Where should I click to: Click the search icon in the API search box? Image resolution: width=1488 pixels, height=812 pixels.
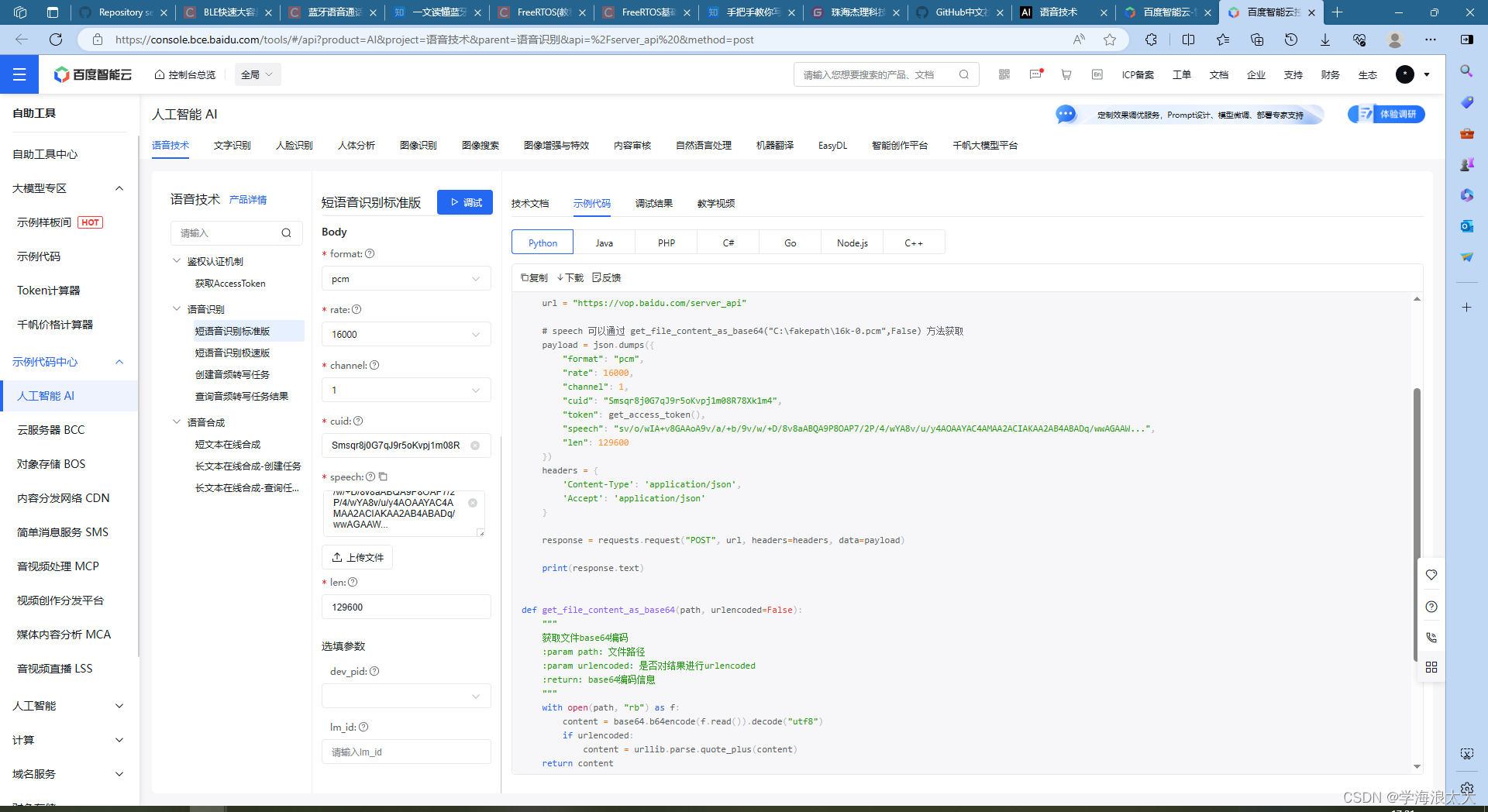coord(286,232)
